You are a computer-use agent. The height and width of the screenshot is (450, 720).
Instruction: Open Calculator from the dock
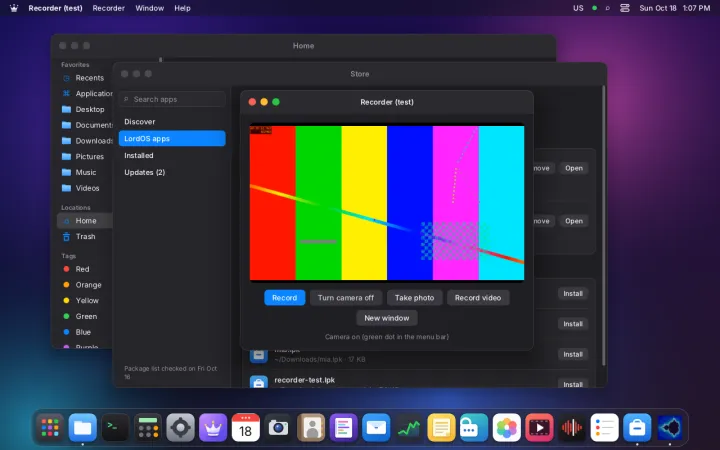(x=148, y=428)
